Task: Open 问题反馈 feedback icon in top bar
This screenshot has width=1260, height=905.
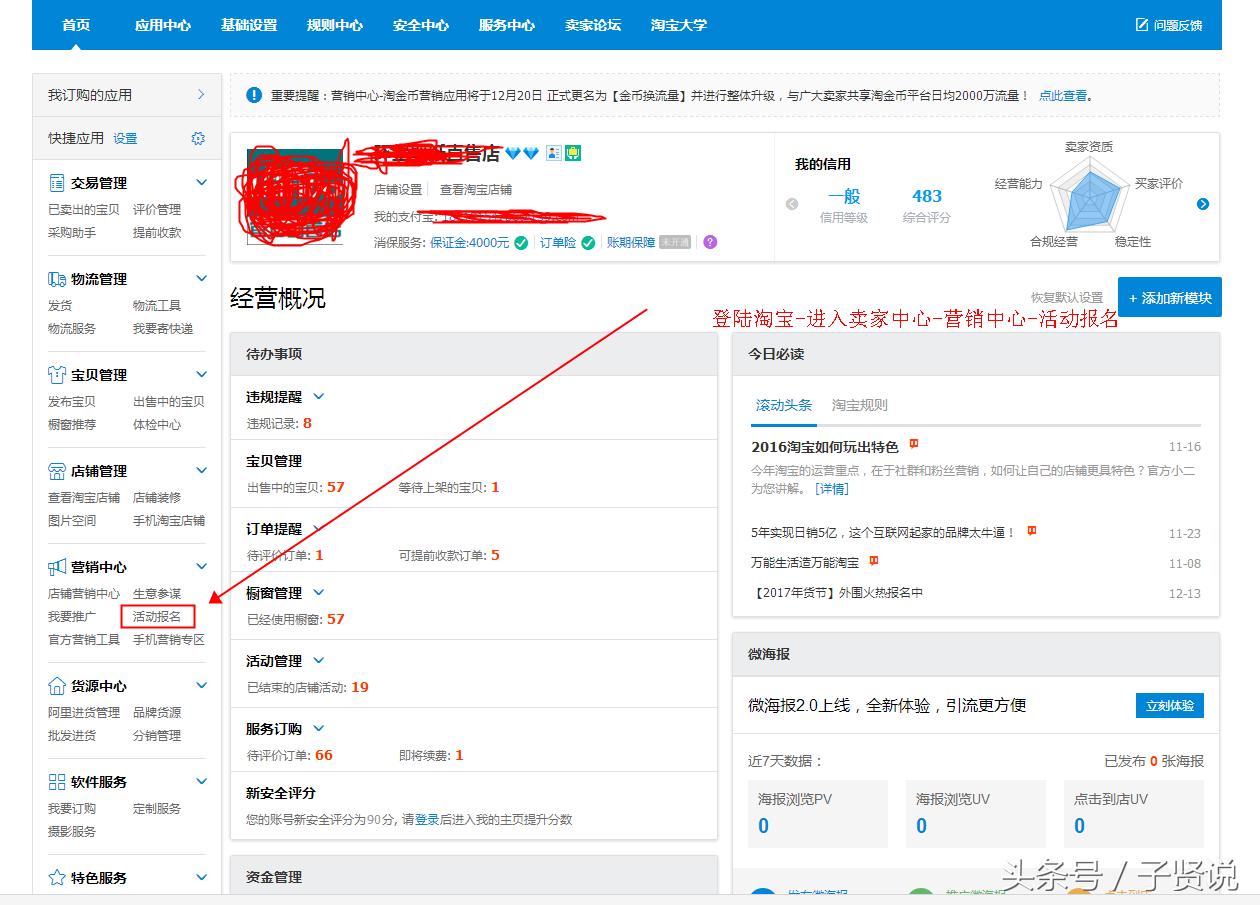Action: point(1142,25)
